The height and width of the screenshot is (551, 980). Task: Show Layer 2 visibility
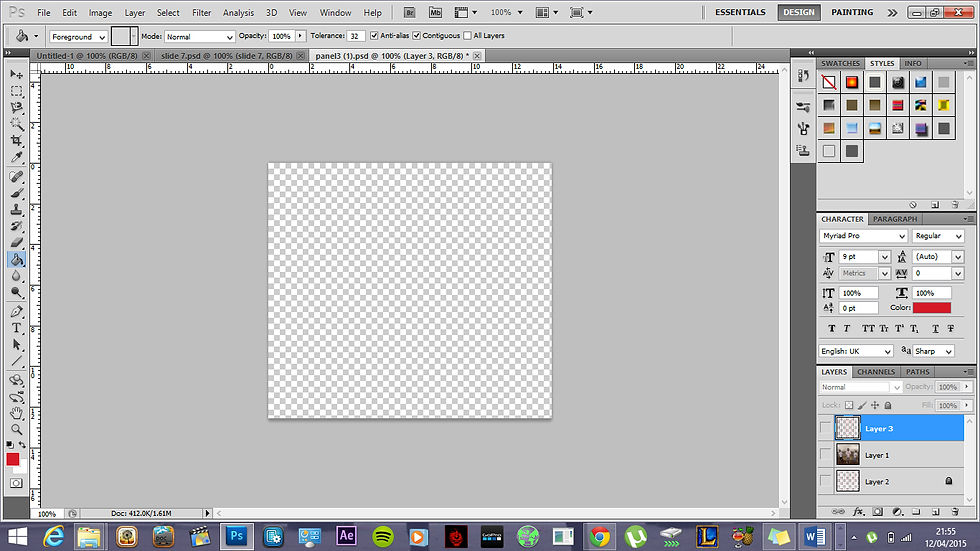pyautogui.click(x=825, y=481)
